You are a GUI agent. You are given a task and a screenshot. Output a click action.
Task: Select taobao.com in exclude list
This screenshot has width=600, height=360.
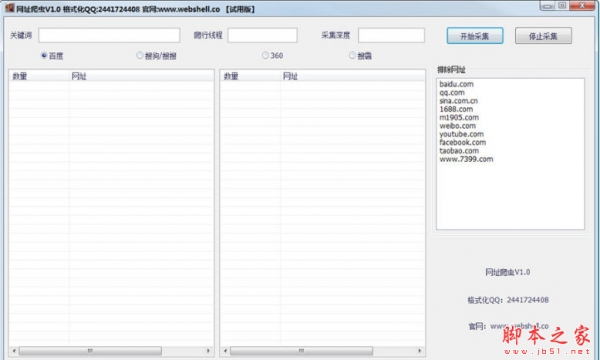[x=459, y=151]
